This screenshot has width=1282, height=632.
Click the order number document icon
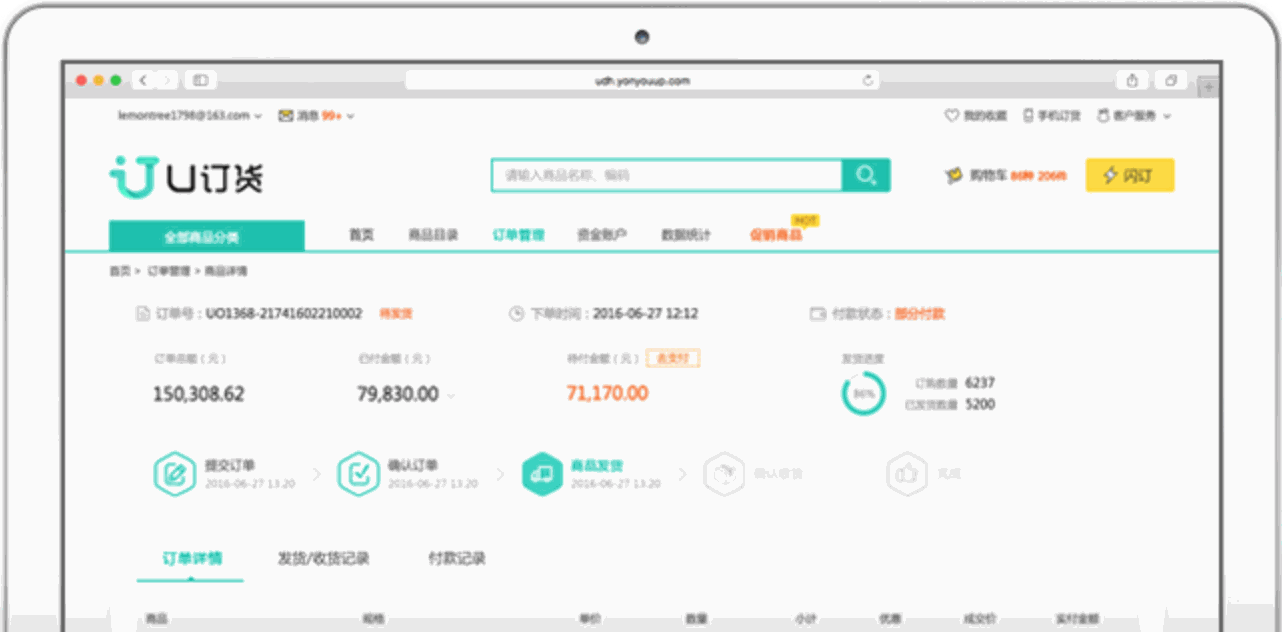pos(143,314)
